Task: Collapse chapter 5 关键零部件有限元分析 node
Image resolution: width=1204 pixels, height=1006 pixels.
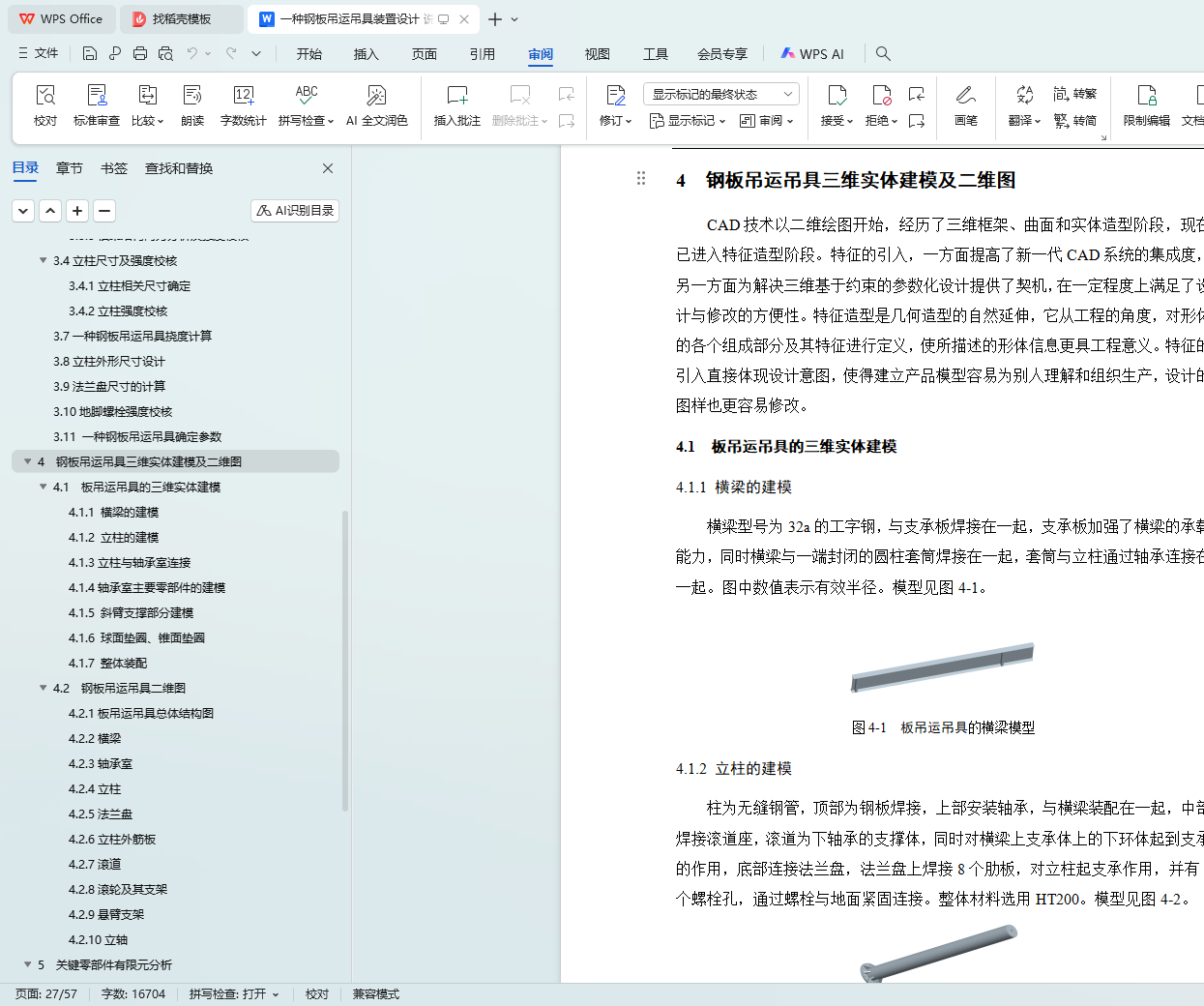Action: 27,964
